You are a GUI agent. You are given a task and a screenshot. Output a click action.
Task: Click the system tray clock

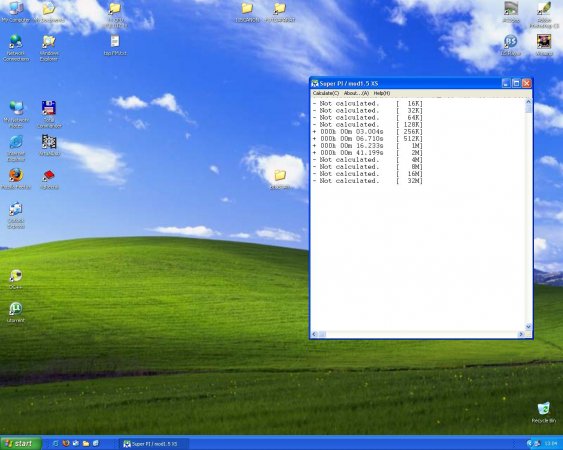click(550, 444)
